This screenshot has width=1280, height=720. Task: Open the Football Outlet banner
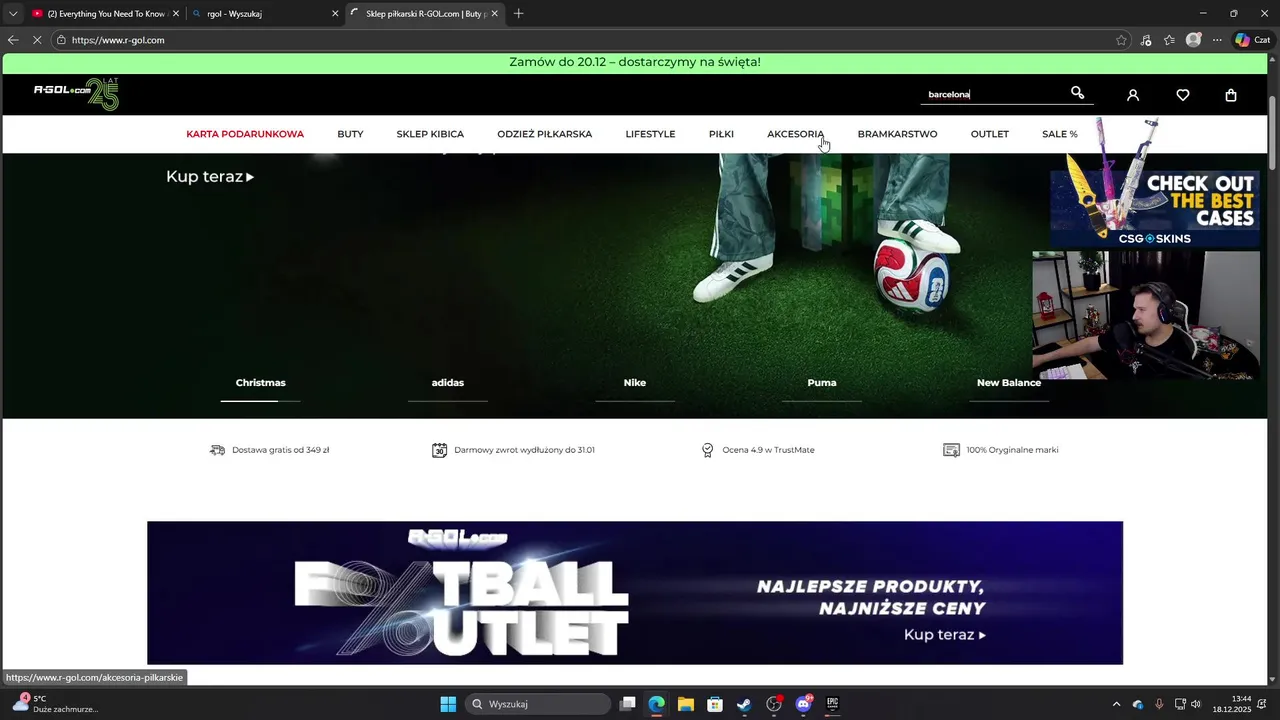(x=635, y=592)
